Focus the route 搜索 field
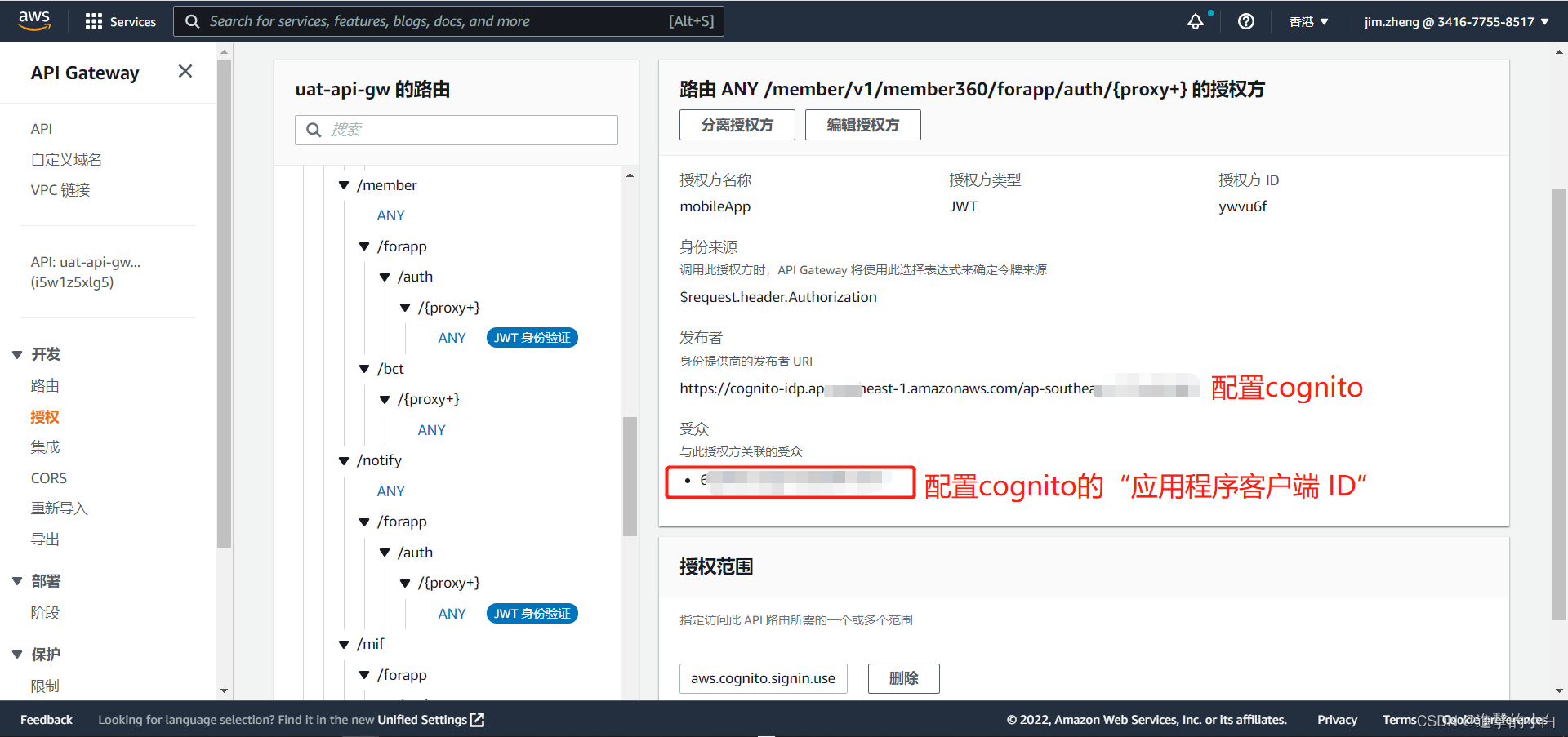Viewport: 1568px width, 737px height. [457, 130]
